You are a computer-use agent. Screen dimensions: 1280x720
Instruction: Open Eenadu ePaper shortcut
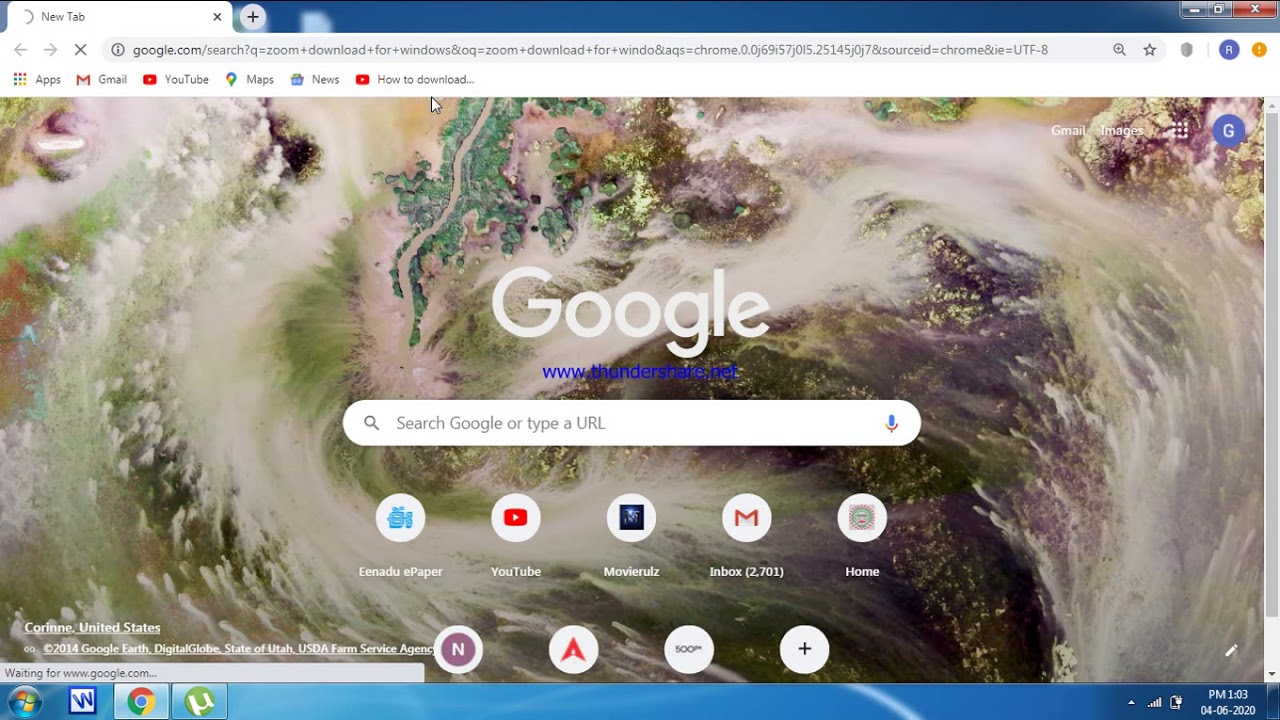coord(400,537)
